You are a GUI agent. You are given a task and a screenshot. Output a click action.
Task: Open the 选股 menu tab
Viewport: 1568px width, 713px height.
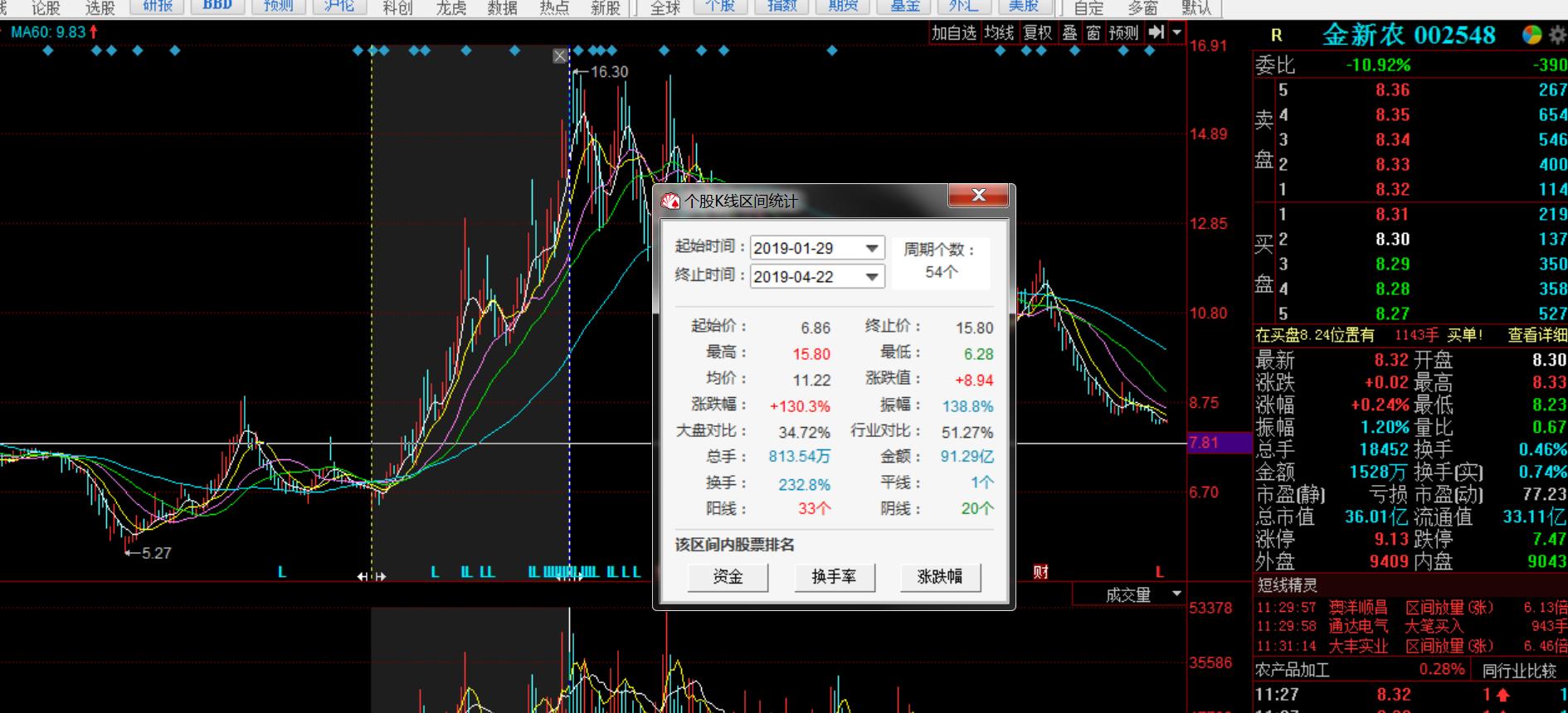100,7
